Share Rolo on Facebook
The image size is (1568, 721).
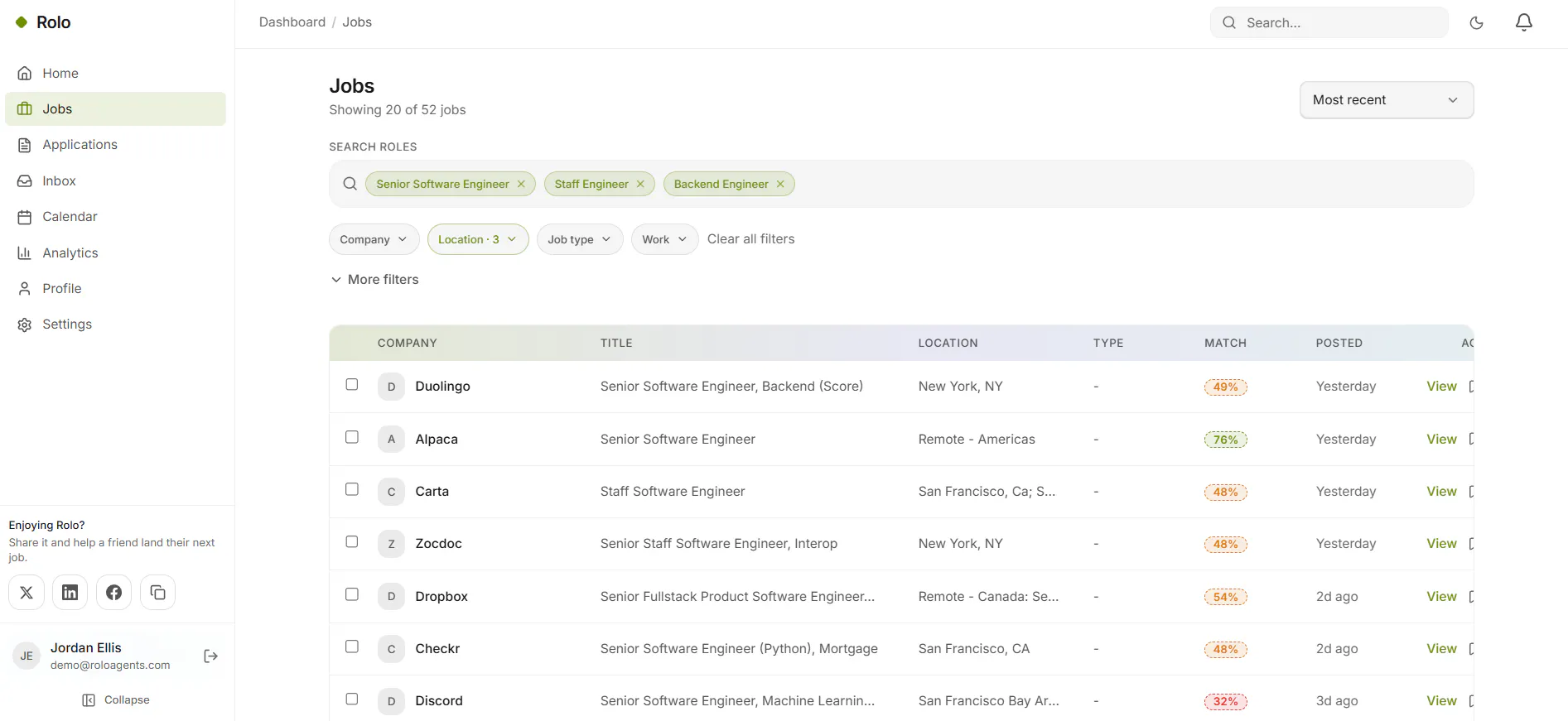(x=114, y=593)
